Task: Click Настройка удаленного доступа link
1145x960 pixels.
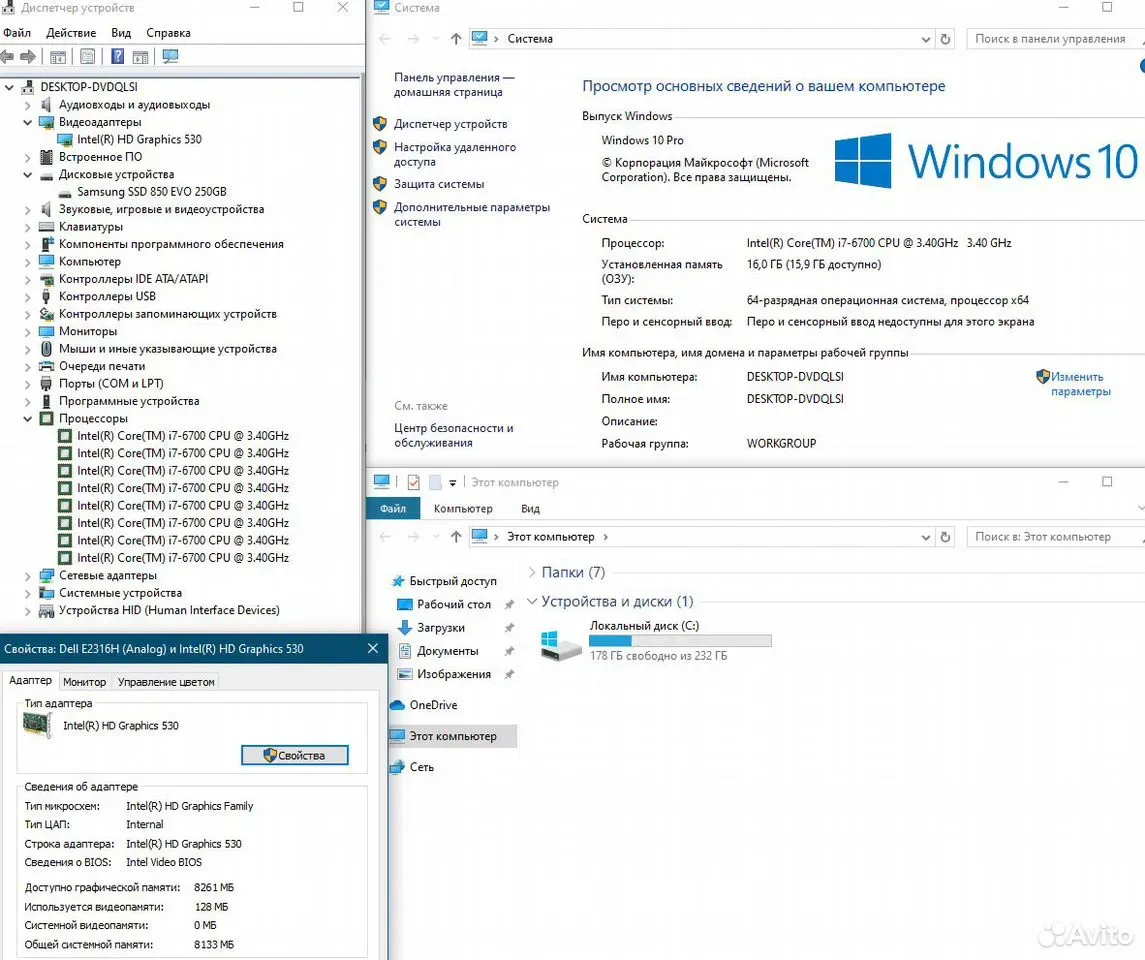Action: click(x=455, y=154)
